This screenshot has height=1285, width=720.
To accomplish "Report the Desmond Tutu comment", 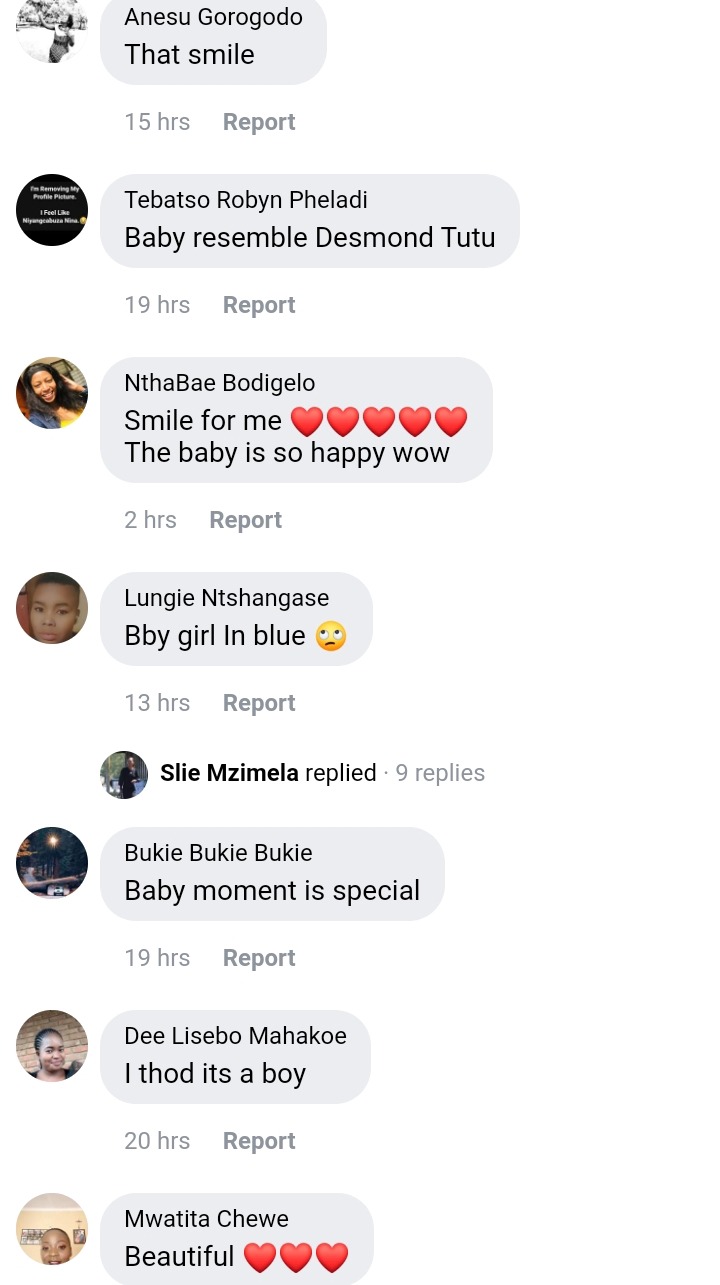I will (259, 305).
